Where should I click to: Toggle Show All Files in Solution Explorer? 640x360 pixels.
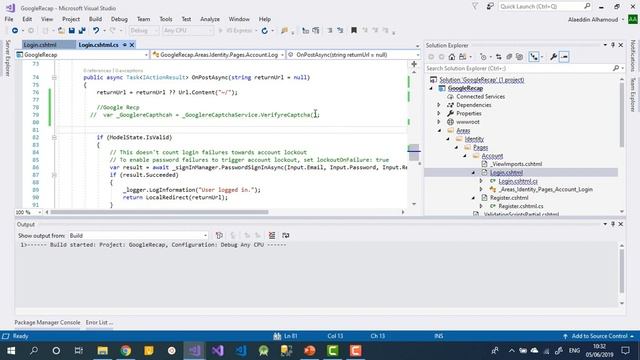click(x=519, y=57)
